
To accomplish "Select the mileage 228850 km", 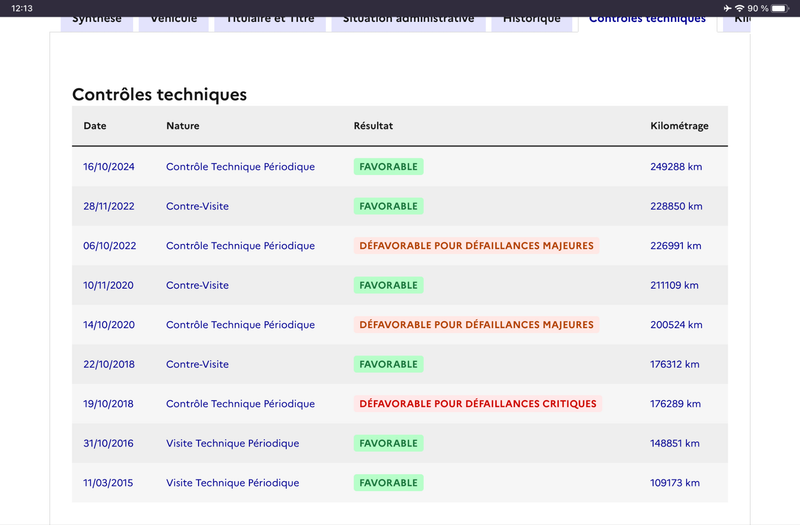I will (x=676, y=206).
